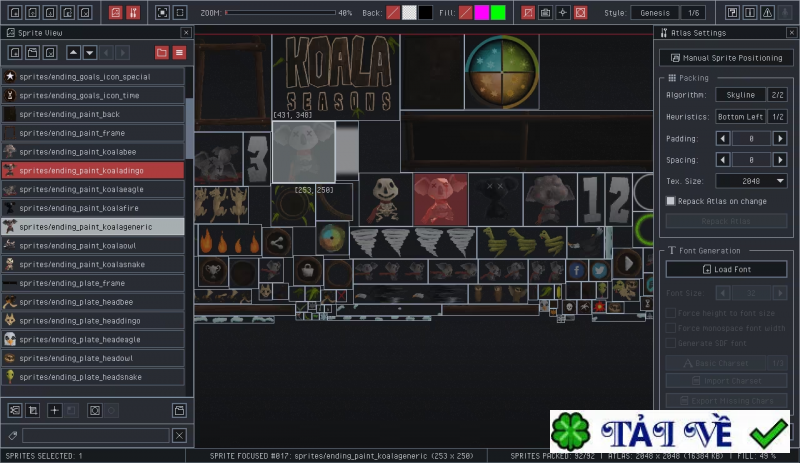Select sprites/ending_goals_icon_special row
This screenshot has height=463, width=800.
tap(93, 77)
